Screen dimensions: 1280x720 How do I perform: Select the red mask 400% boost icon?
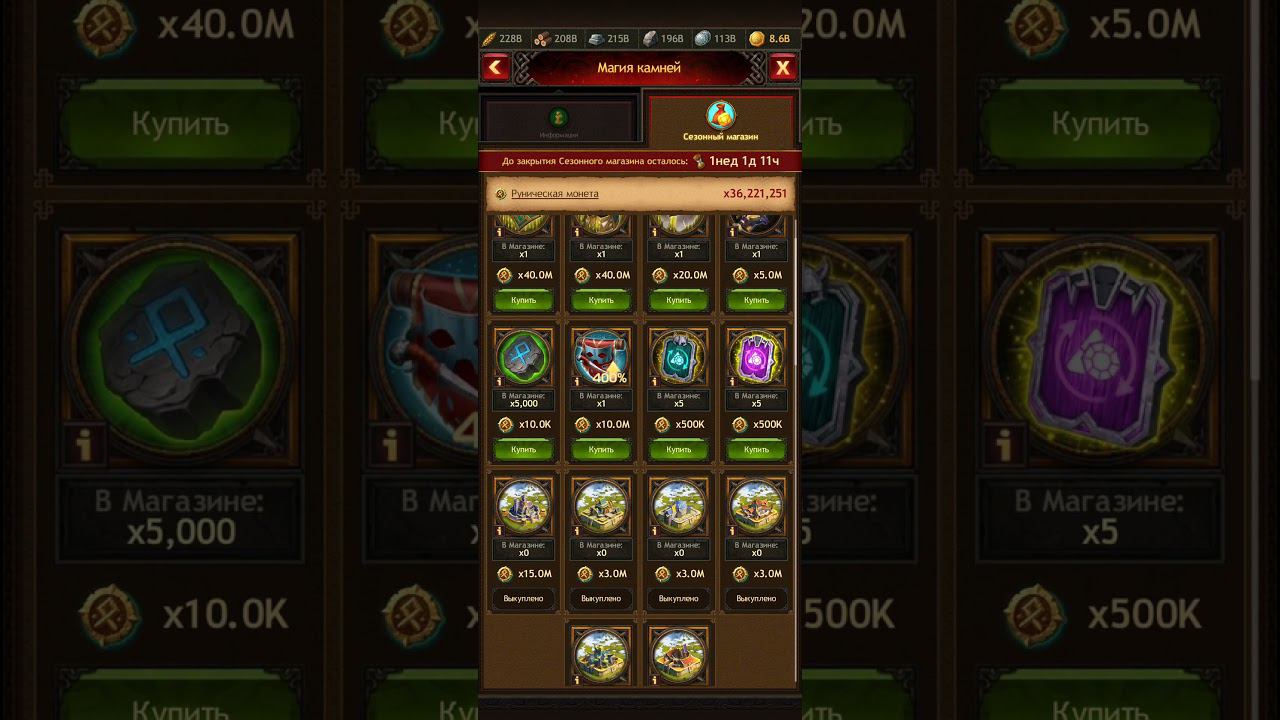coord(601,356)
